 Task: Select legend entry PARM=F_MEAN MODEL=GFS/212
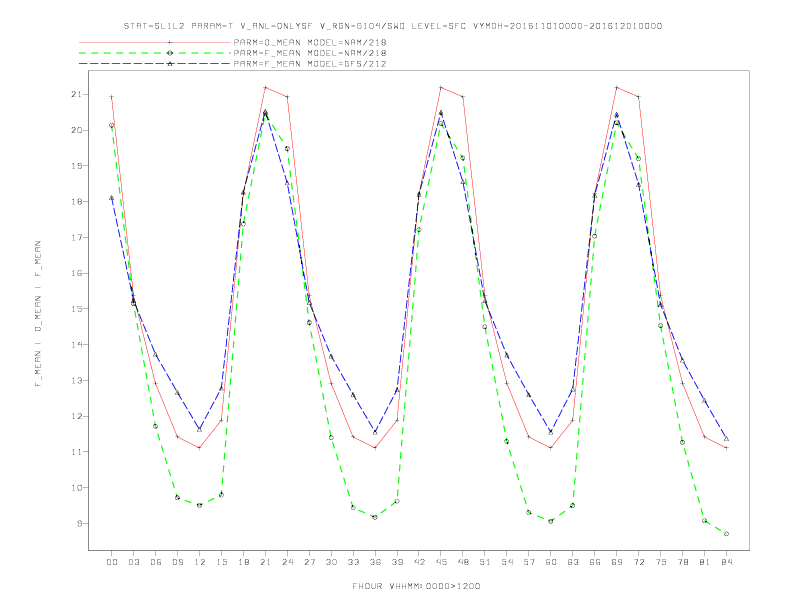coord(310,64)
